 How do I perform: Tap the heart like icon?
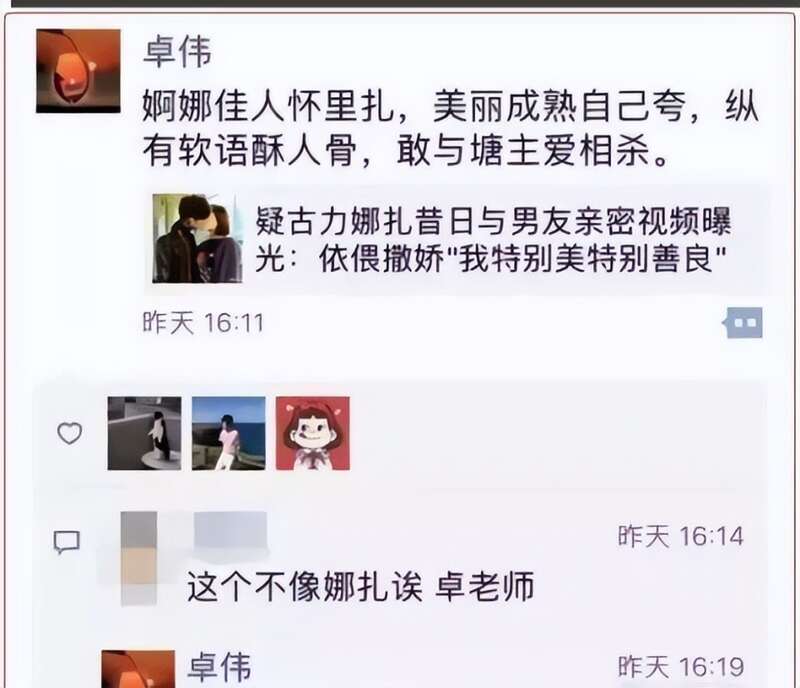(x=69, y=433)
